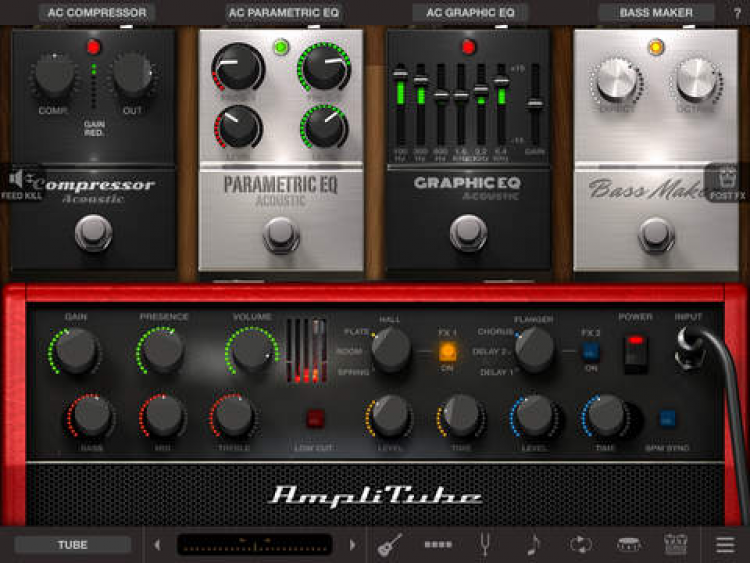The width and height of the screenshot is (750, 563).
Task: Click the orange FX 1 TIME knob
Action: click(461, 417)
